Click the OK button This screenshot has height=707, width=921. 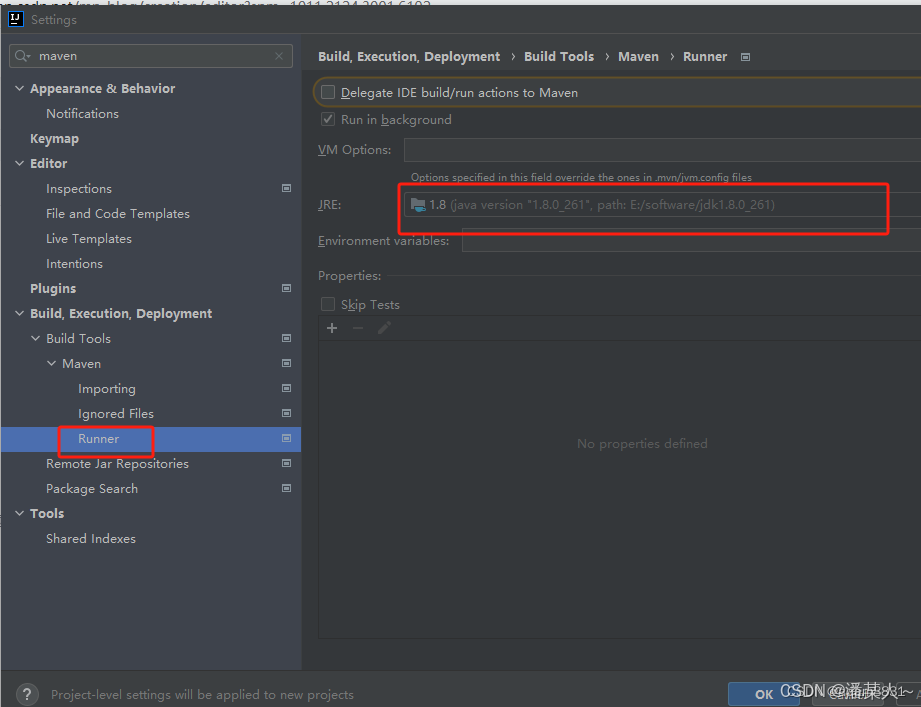(x=764, y=694)
